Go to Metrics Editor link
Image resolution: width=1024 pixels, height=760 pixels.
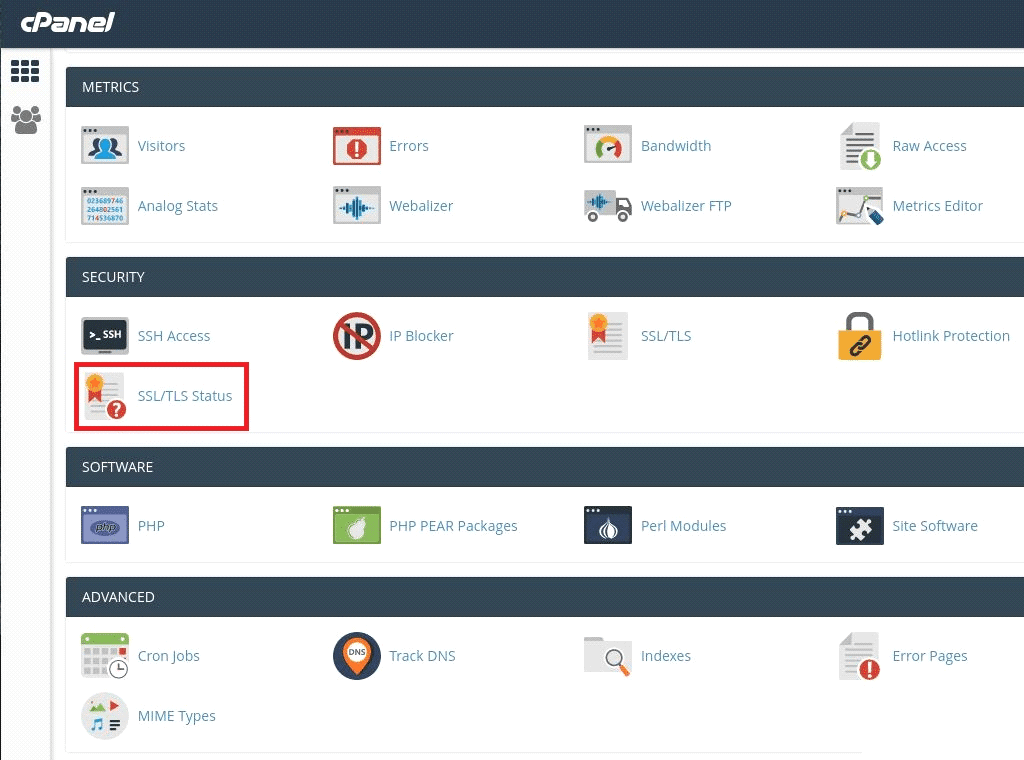[x=937, y=206]
